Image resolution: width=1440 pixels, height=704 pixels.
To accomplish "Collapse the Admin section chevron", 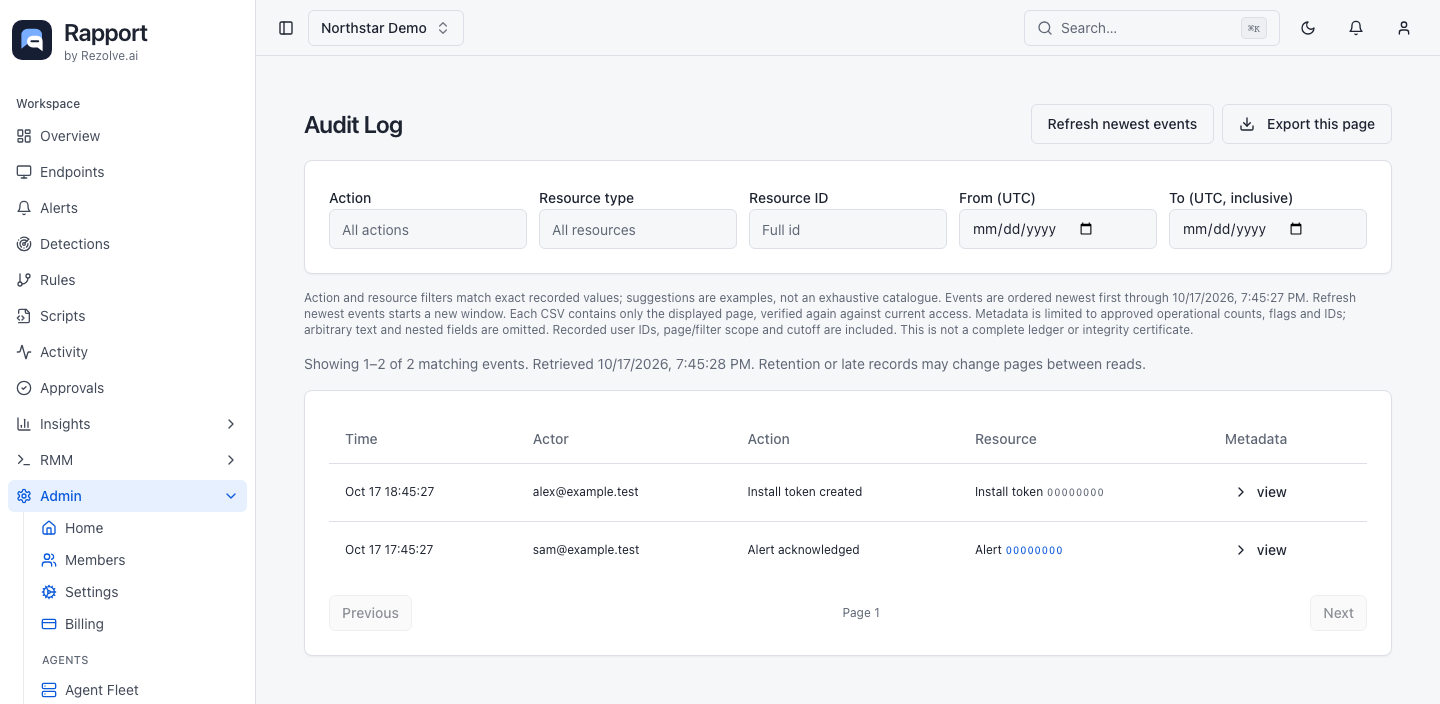I will tap(231, 496).
